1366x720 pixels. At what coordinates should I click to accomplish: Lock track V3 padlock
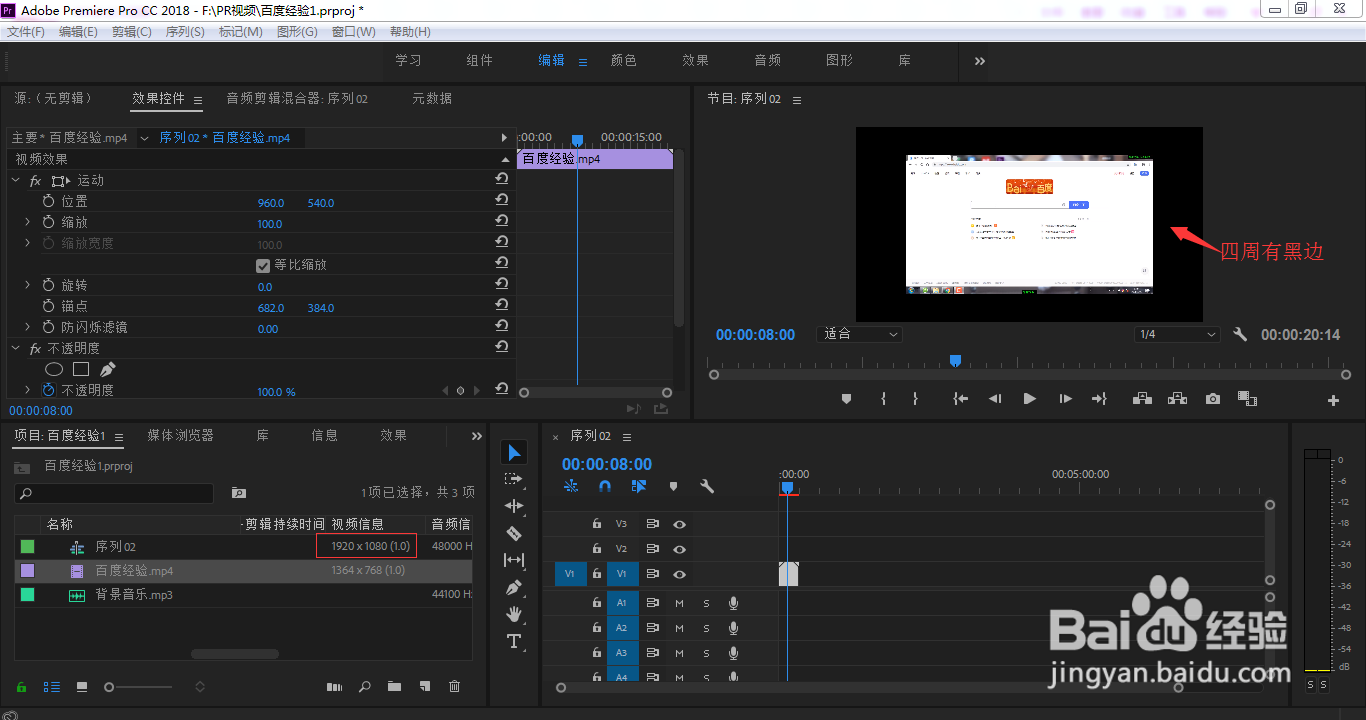[597, 524]
